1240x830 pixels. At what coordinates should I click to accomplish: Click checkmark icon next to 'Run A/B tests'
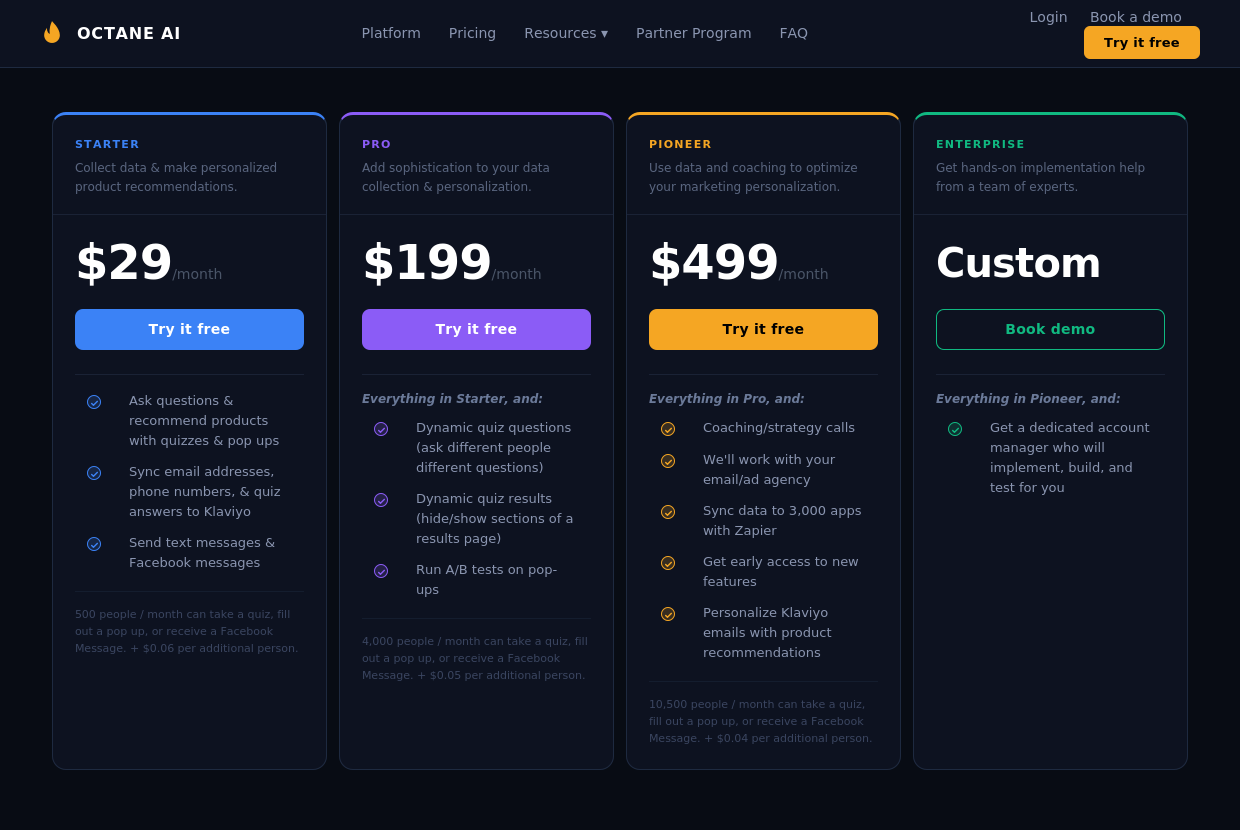pyautogui.click(x=381, y=571)
